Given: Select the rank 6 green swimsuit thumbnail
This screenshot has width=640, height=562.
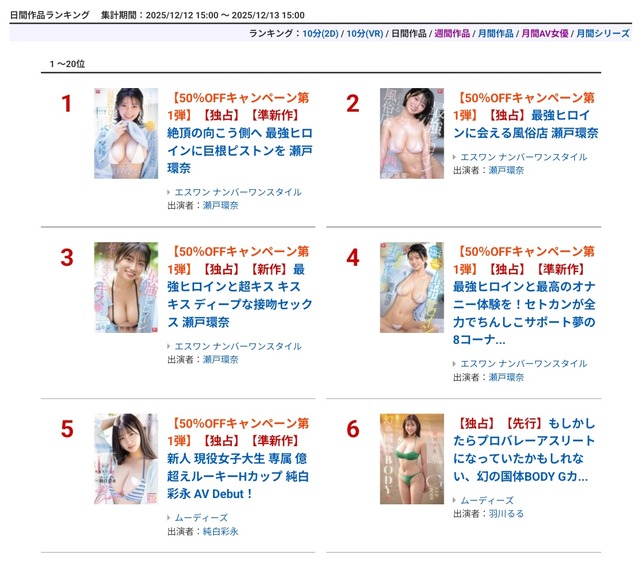Looking at the screenshot, I should pos(412,459).
